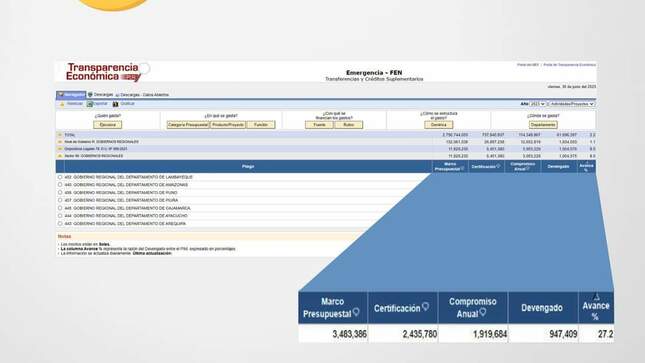Viewport: 645px width, 363px height.
Task: Select Gobierno Regional de Puno radio button
Action: pyautogui.click(x=60, y=193)
